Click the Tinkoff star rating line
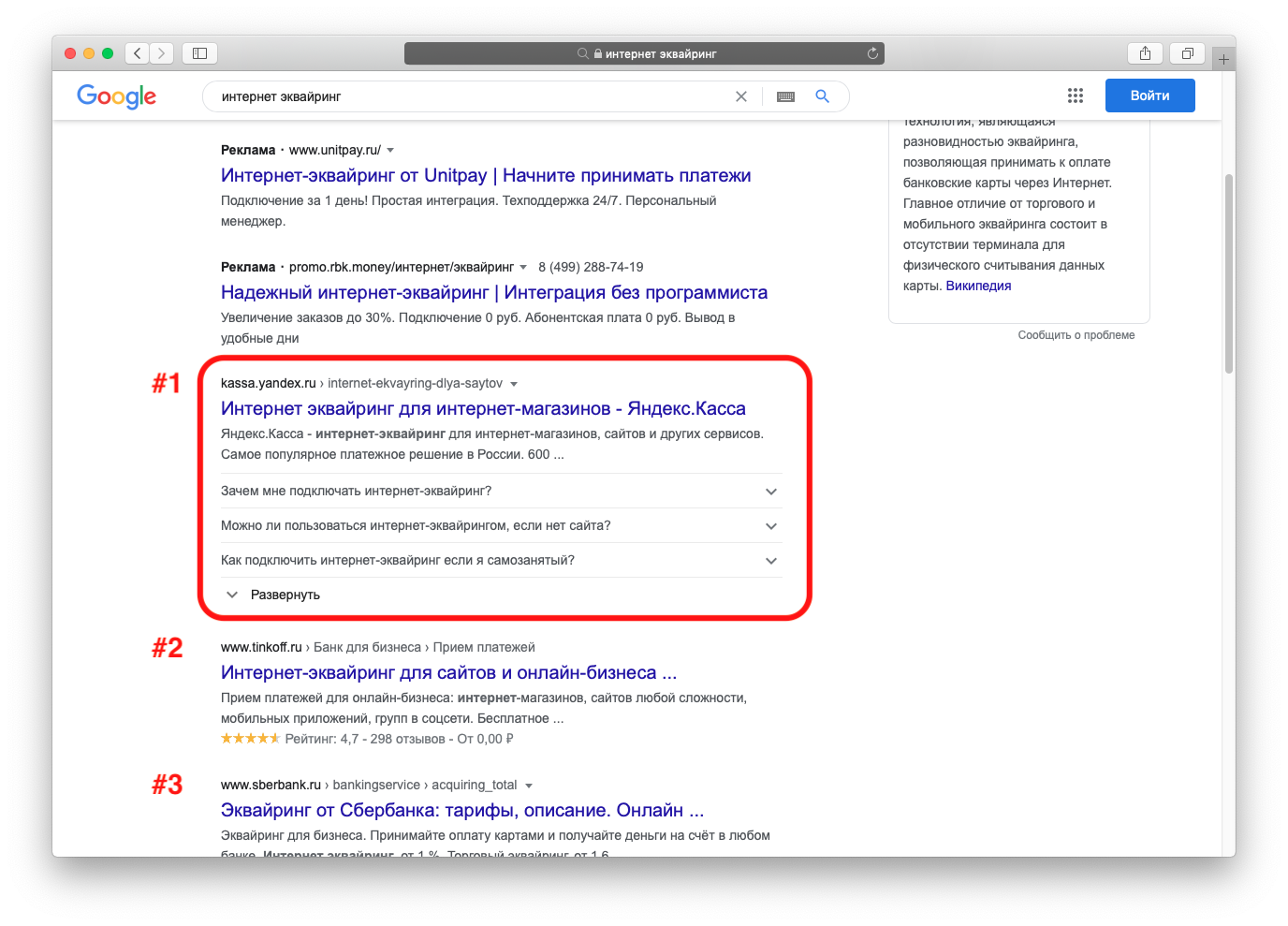The width and height of the screenshot is (1288, 926). (367, 739)
